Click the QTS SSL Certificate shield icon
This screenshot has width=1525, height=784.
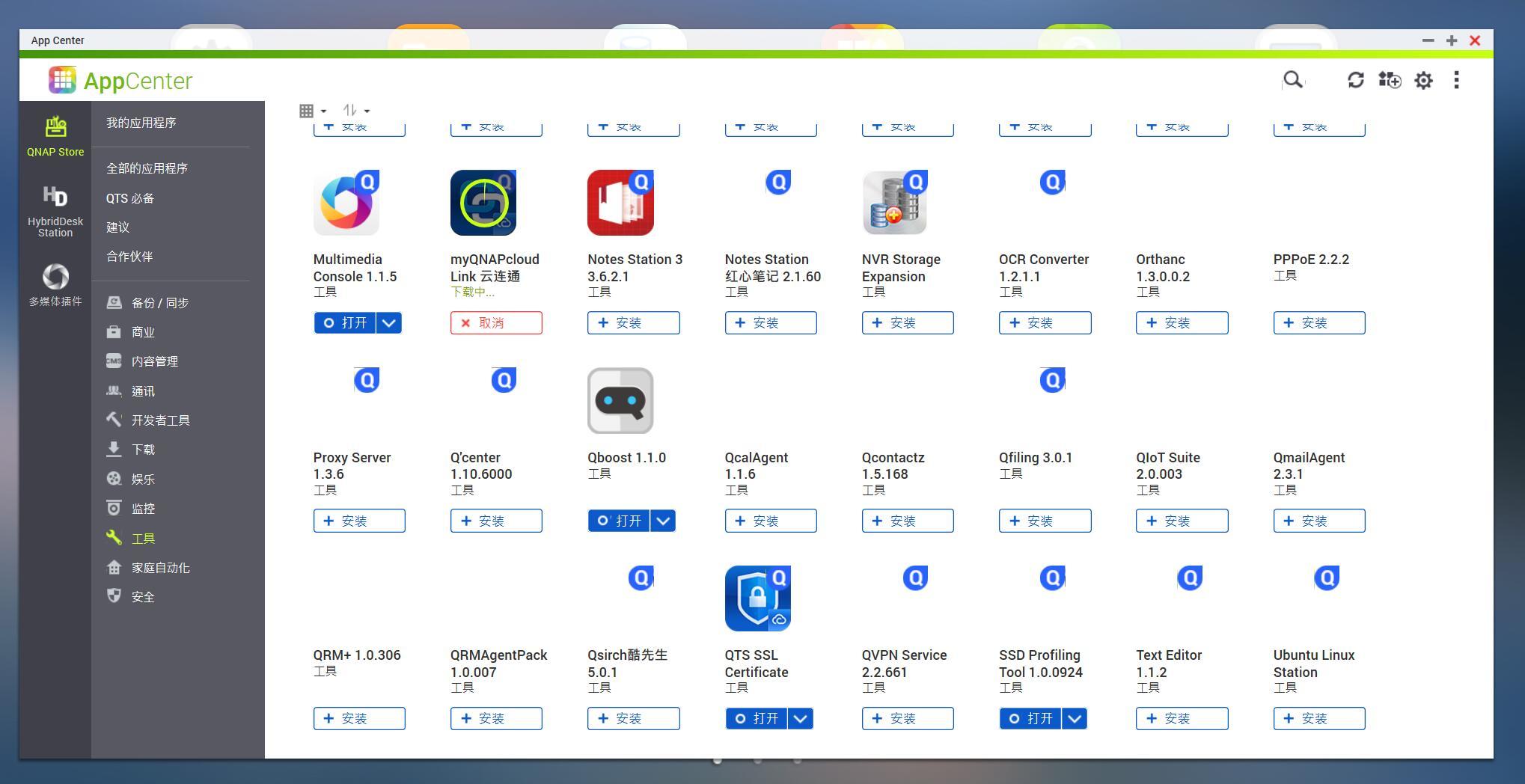click(x=757, y=598)
